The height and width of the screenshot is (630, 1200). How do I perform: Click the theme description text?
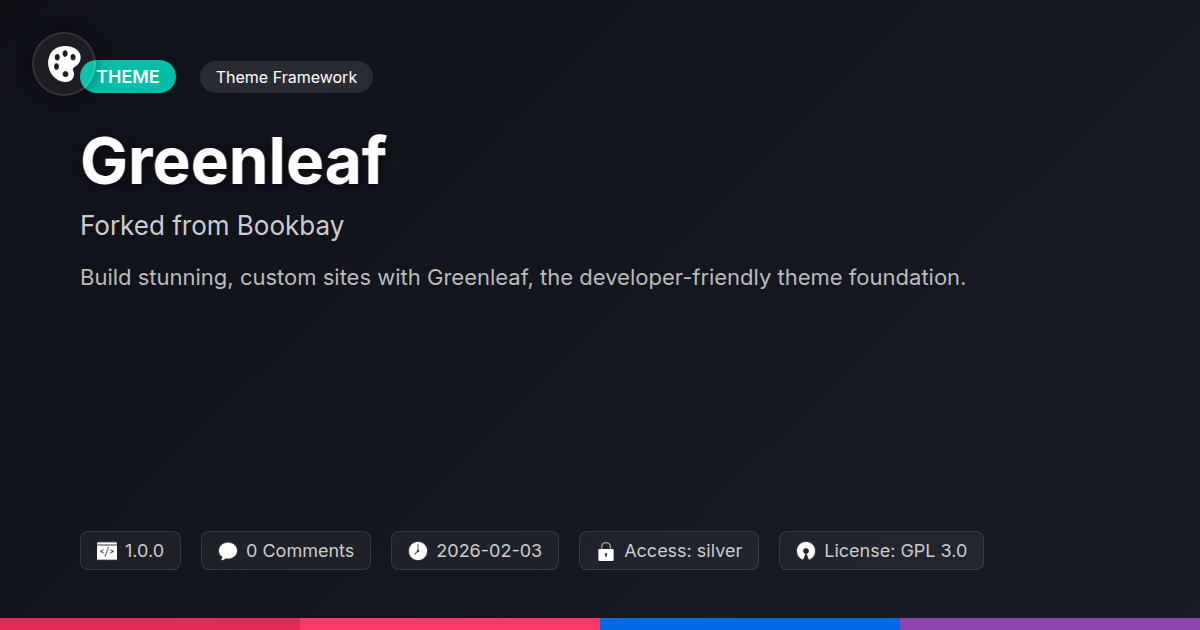(x=523, y=278)
